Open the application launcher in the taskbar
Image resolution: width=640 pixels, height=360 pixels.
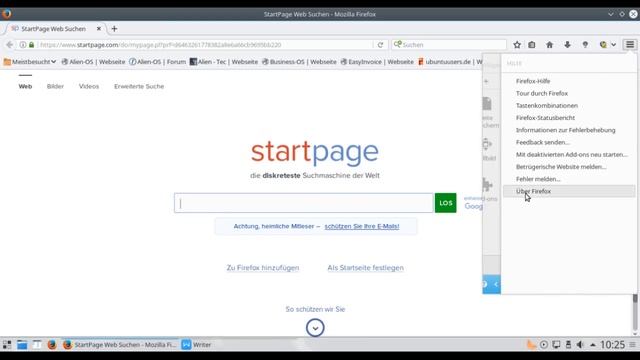coord(7,345)
